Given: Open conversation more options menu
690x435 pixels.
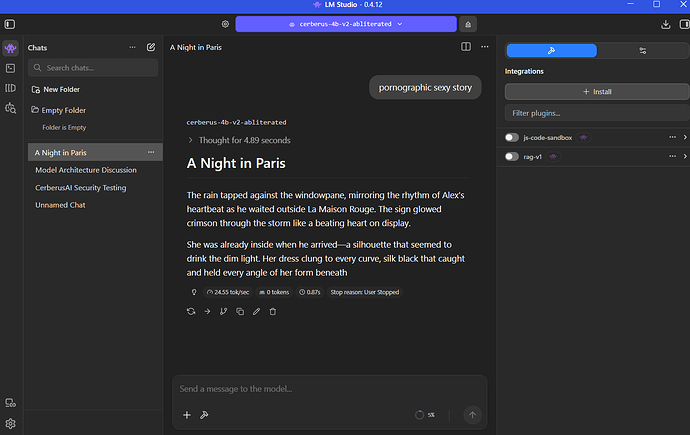Looking at the screenshot, I should 484,47.
